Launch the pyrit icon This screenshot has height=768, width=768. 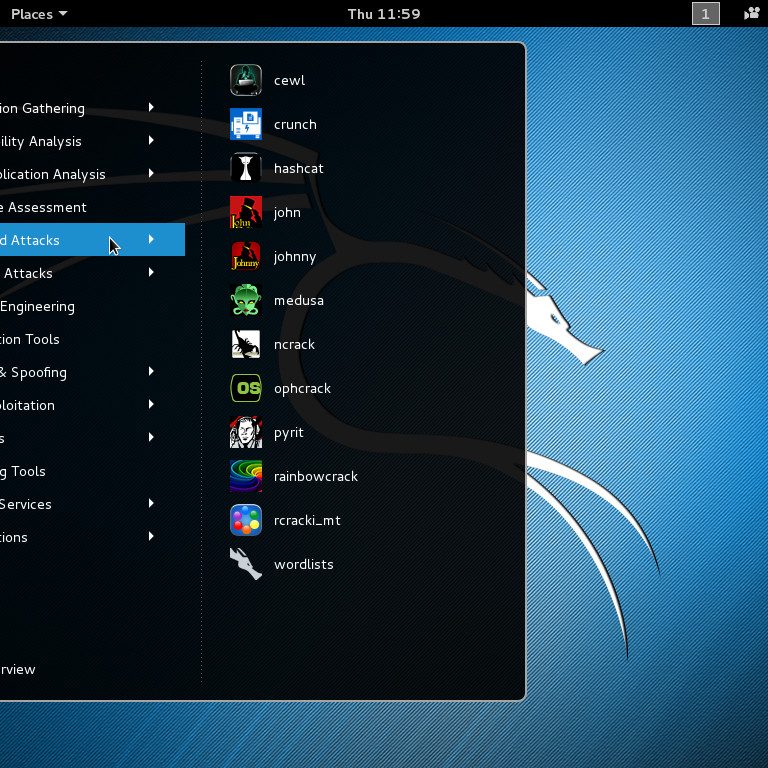(246, 432)
